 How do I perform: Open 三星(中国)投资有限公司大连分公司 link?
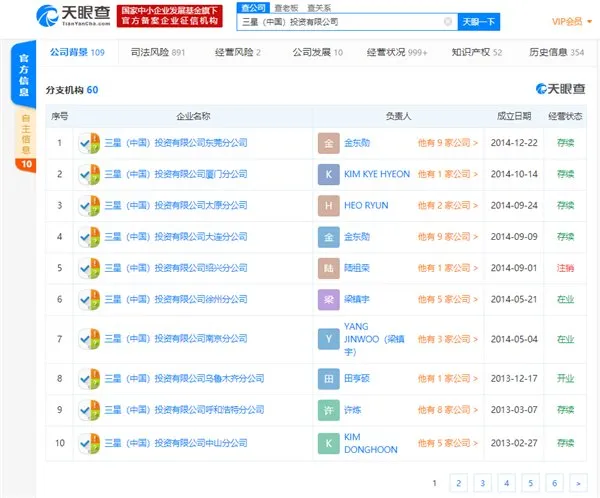pos(176,237)
